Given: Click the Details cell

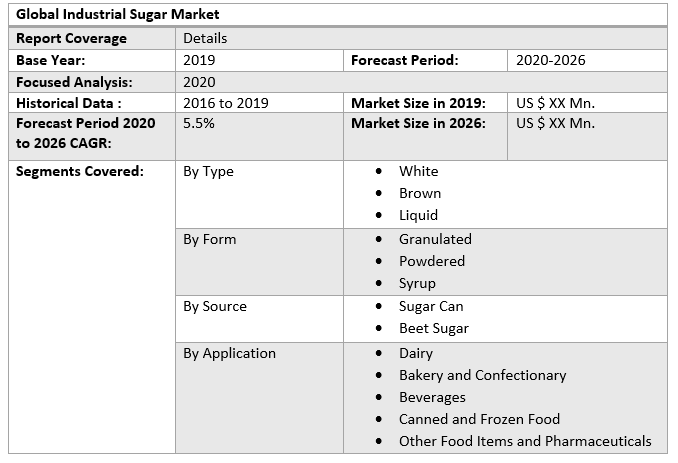Looking at the screenshot, I should [x=205, y=38].
